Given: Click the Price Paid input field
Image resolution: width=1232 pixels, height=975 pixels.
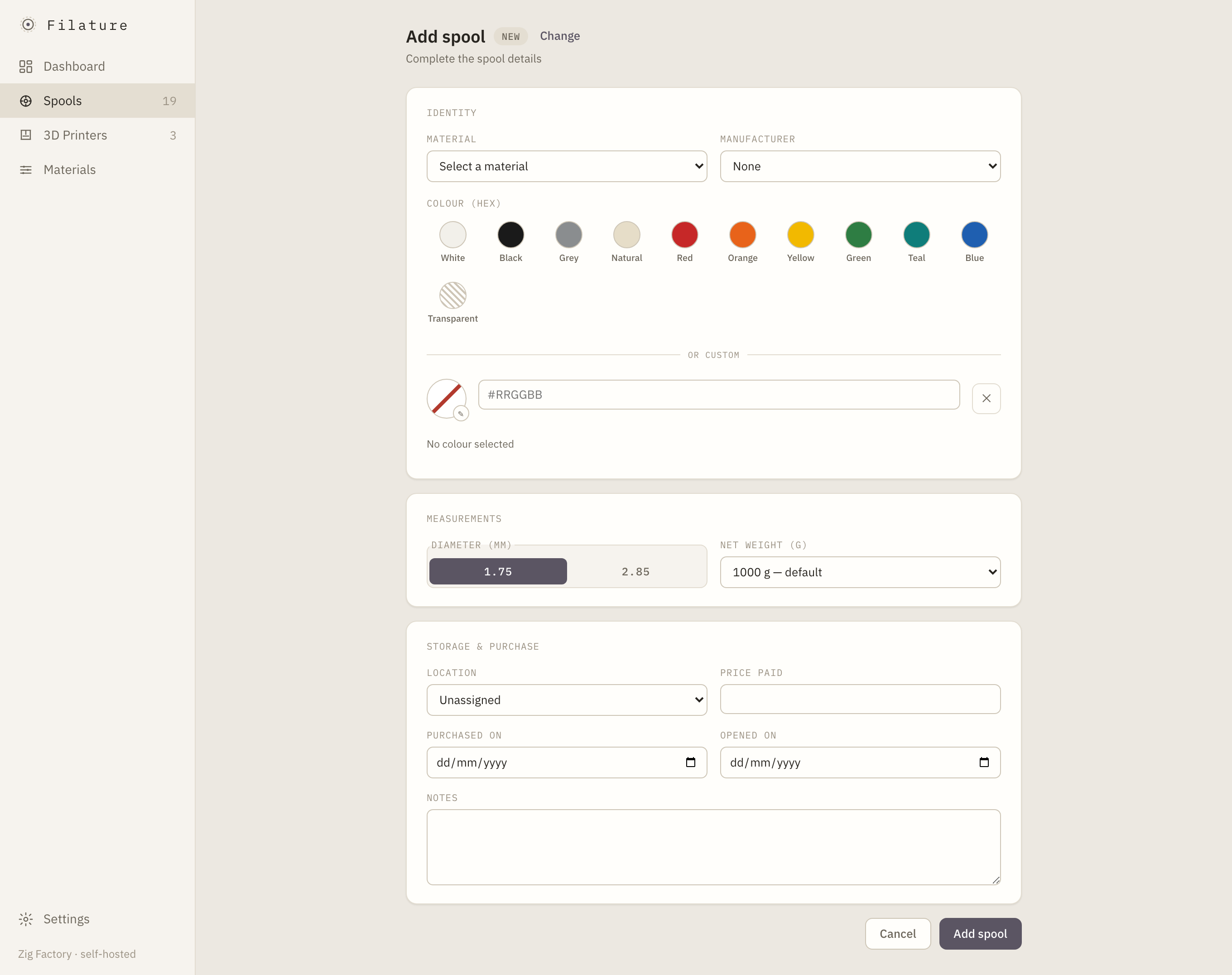Looking at the screenshot, I should click(860, 699).
